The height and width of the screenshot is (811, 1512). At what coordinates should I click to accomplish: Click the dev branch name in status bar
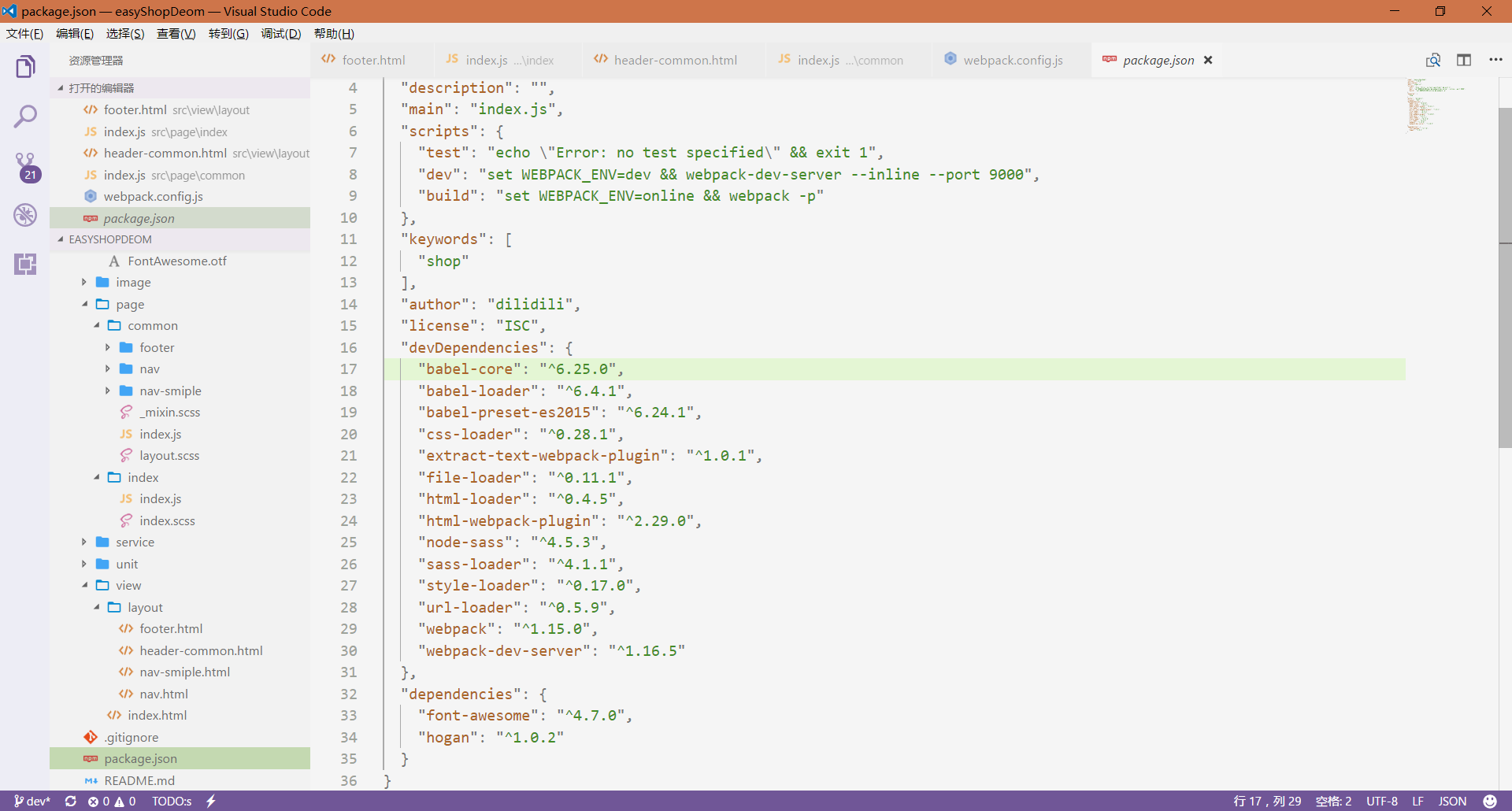pos(32,801)
